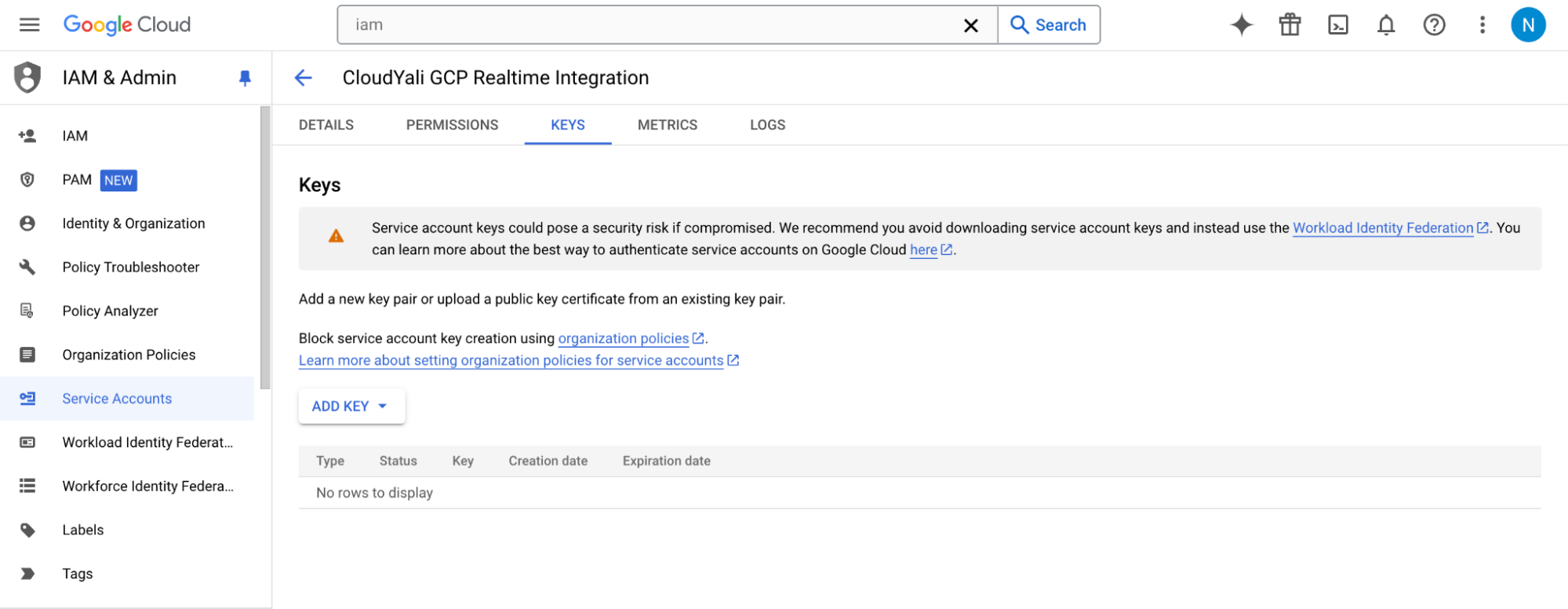Open the organization policies link
Screen dimensions: 1568x609
pos(624,338)
